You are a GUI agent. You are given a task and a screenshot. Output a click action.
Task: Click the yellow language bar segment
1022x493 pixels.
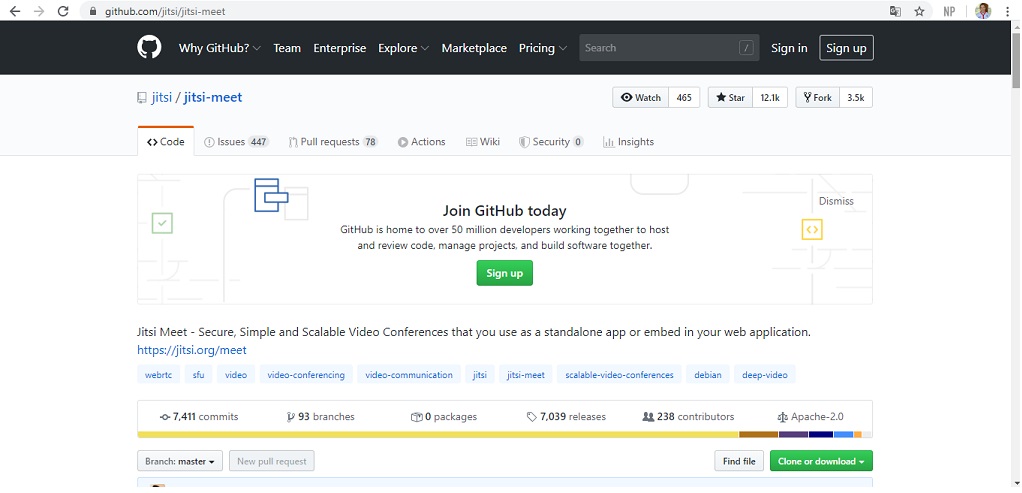pos(437,435)
